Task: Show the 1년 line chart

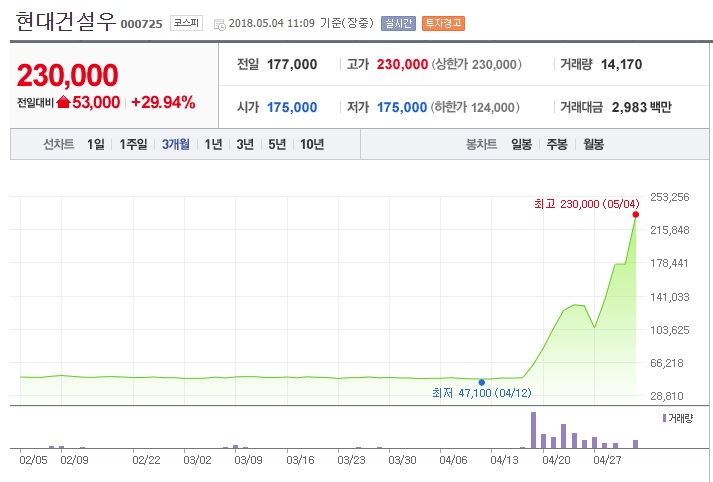Action: pyautogui.click(x=213, y=144)
